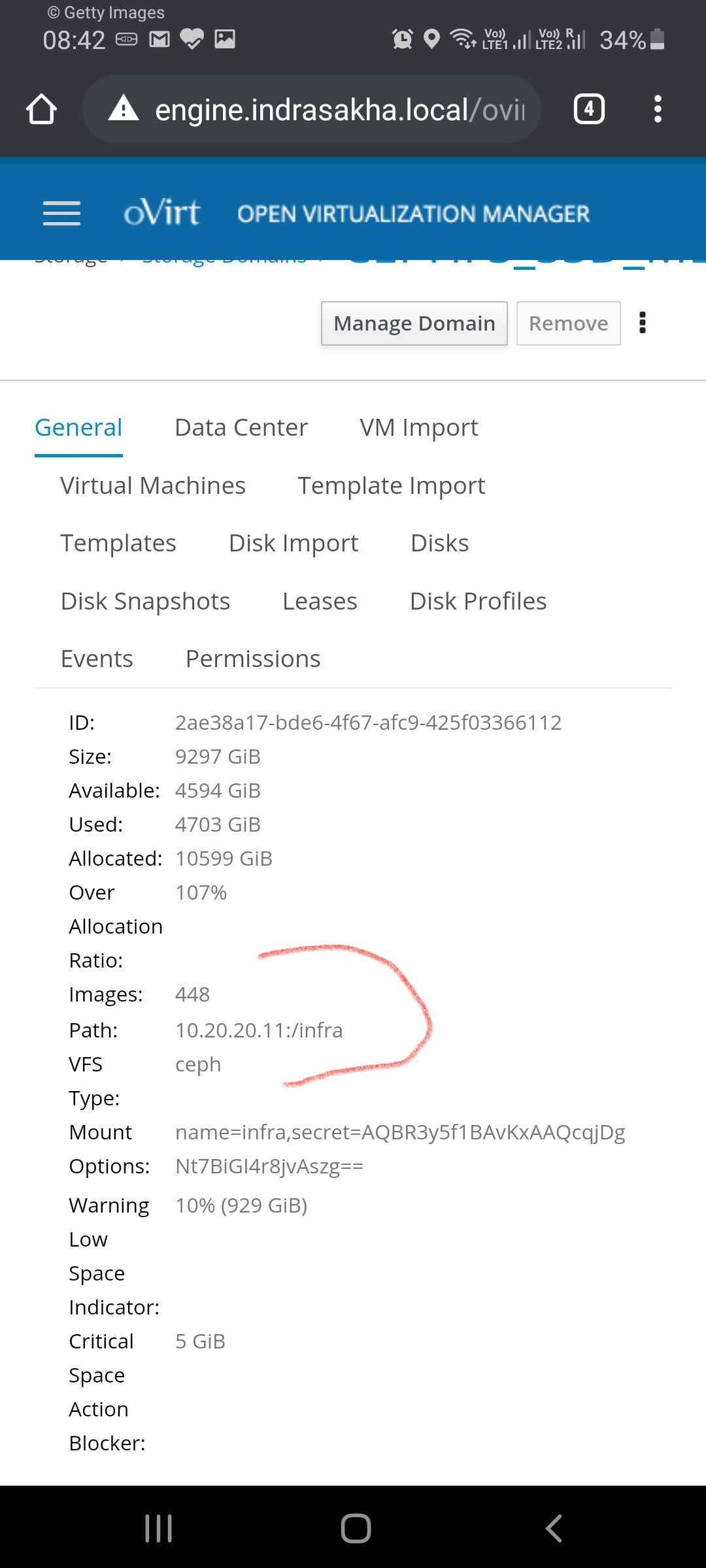Select the Virtual Machines tab

coord(153,486)
